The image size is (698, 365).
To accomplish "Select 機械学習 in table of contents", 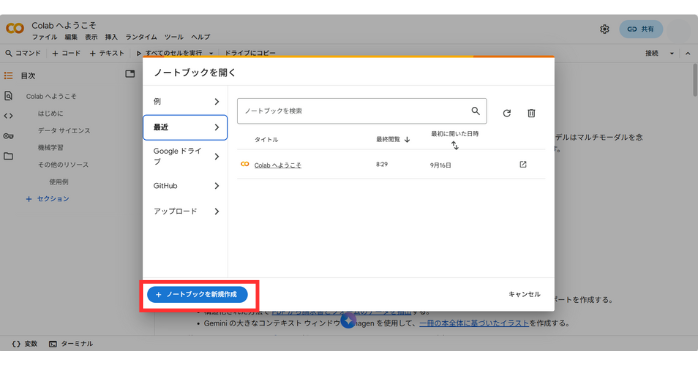I will tap(50, 147).
